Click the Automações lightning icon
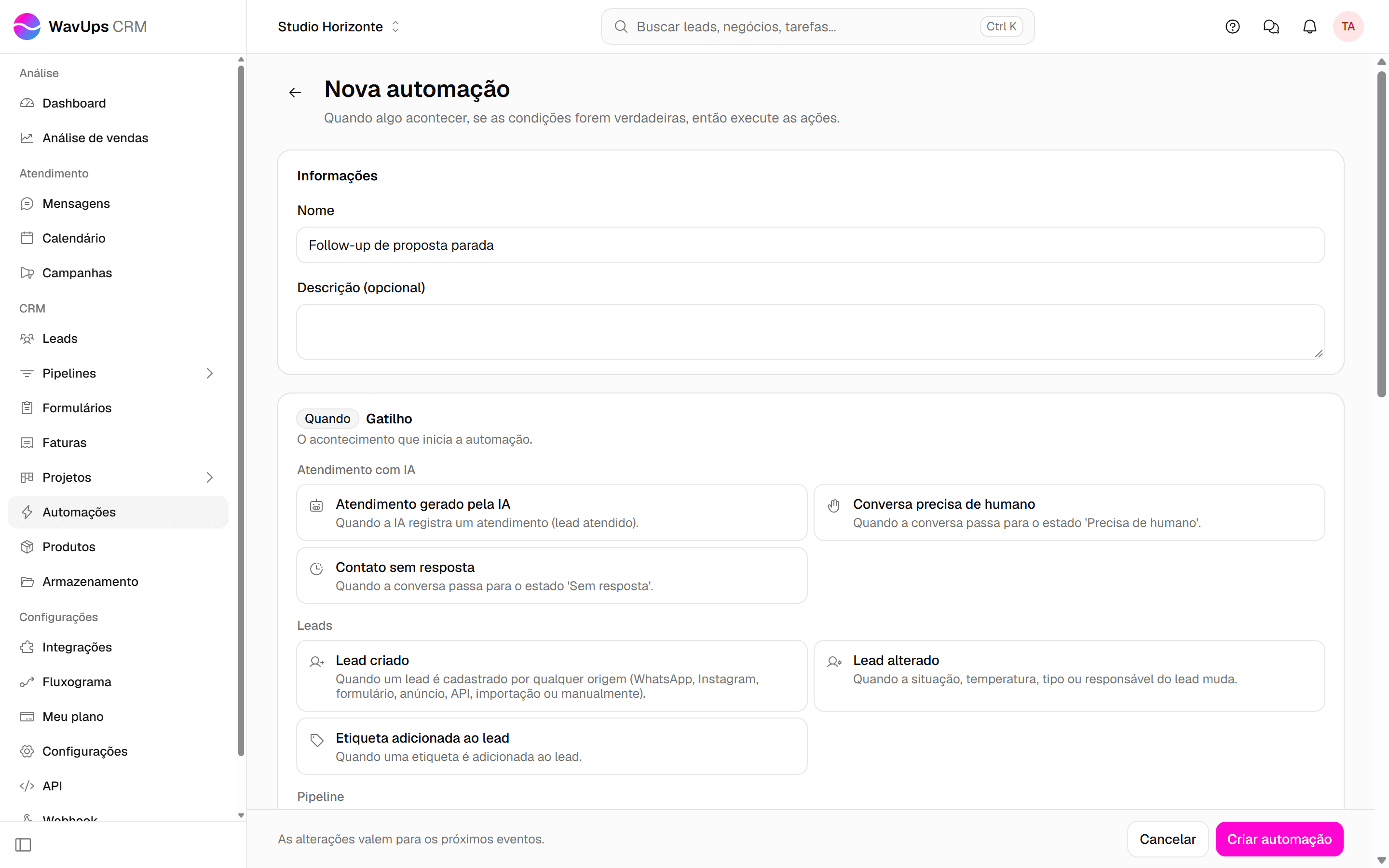This screenshot has width=1389, height=868. coord(27,512)
